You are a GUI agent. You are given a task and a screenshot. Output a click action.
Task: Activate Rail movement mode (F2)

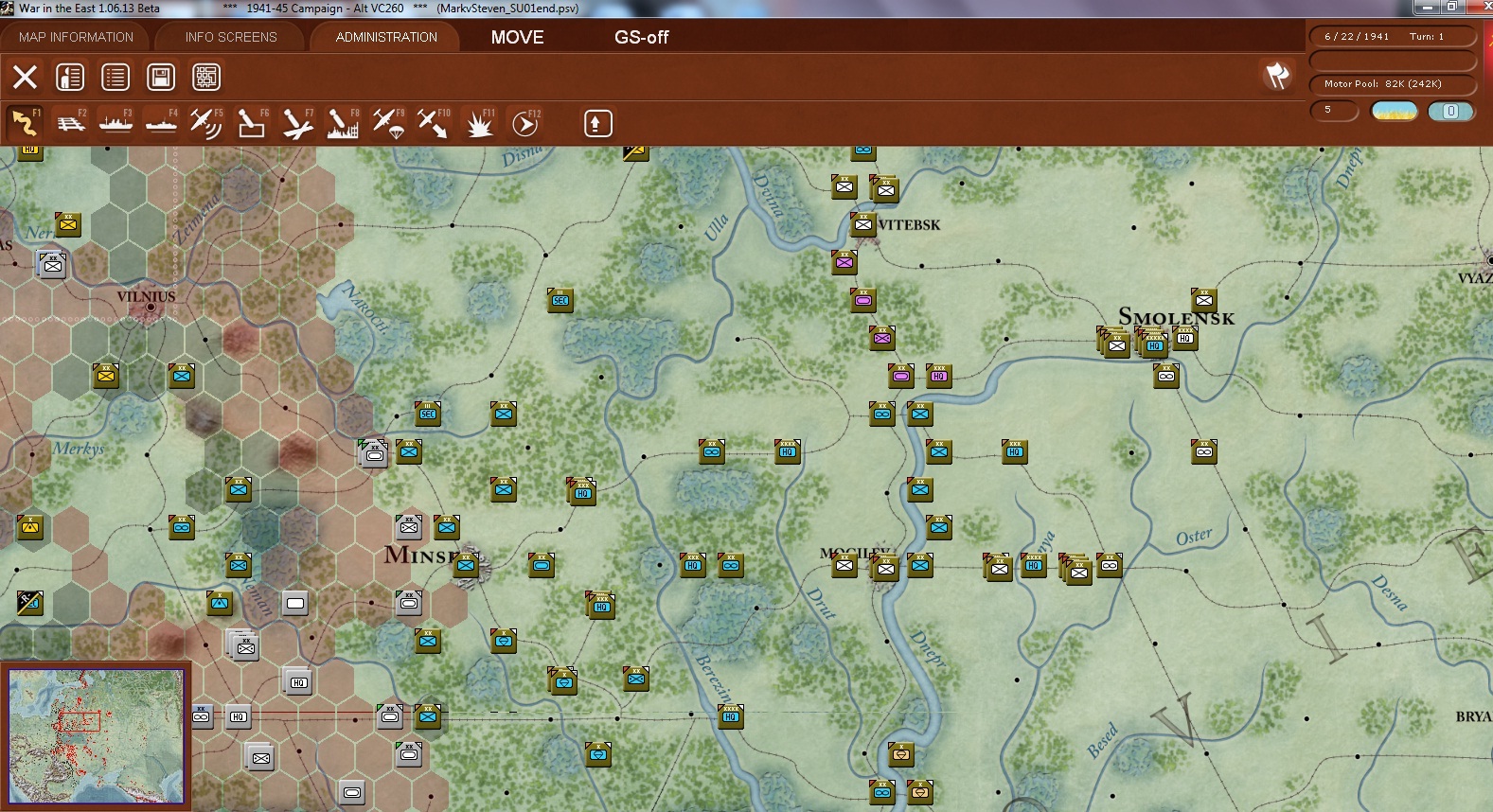[71, 123]
